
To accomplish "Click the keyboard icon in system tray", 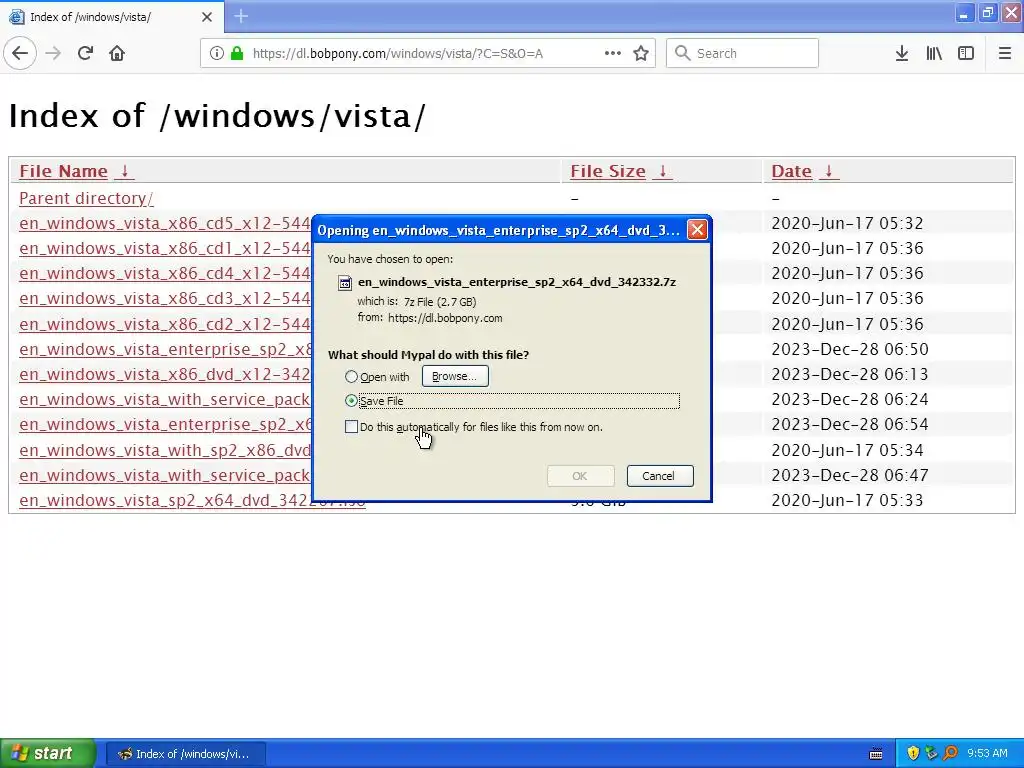I will 876,754.
